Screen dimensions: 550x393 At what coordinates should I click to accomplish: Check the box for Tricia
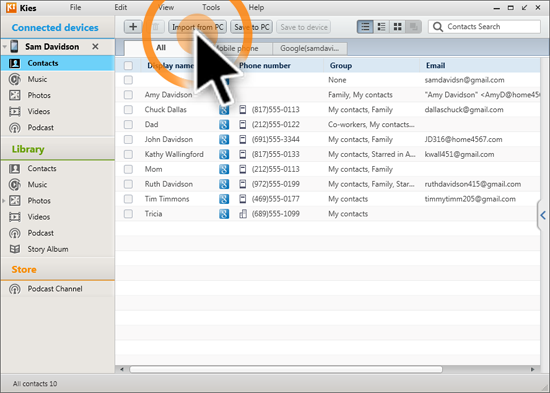point(128,214)
